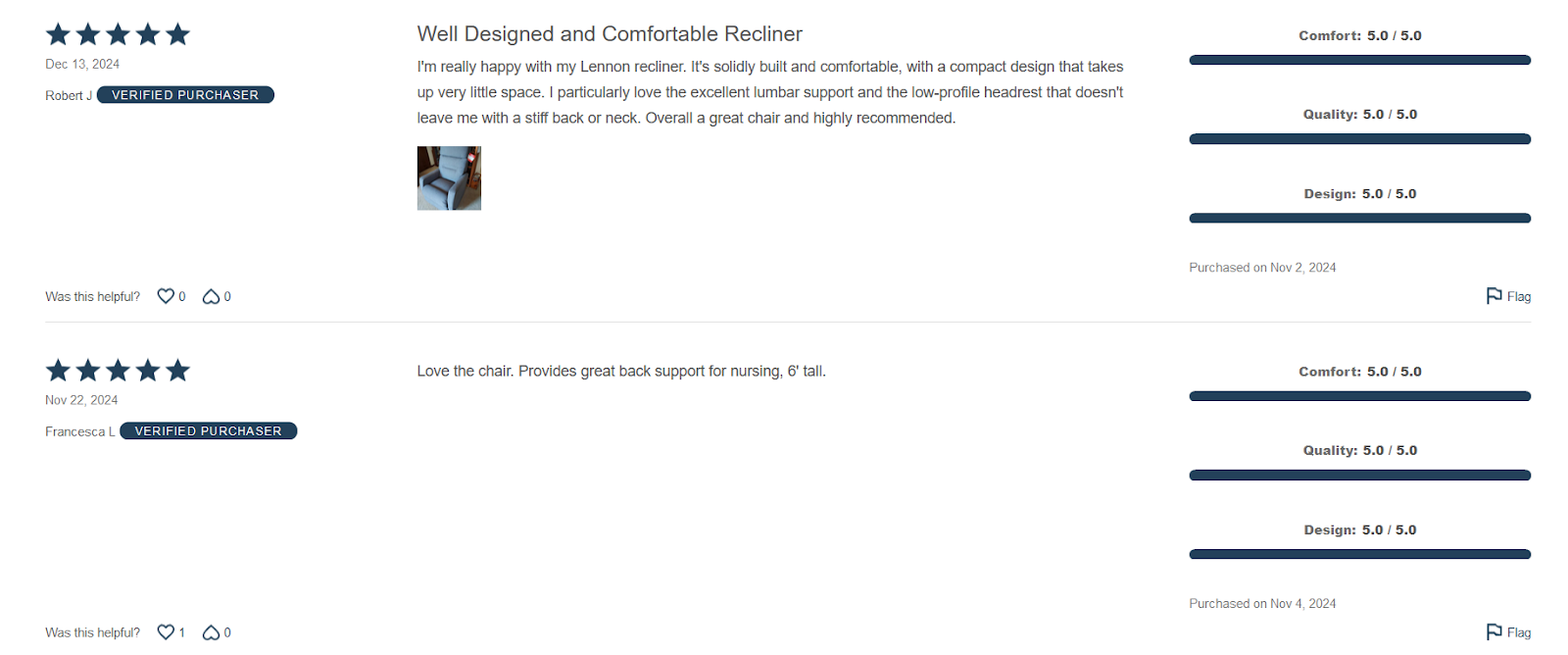Click Robert J's five-star rating

(x=118, y=34)
